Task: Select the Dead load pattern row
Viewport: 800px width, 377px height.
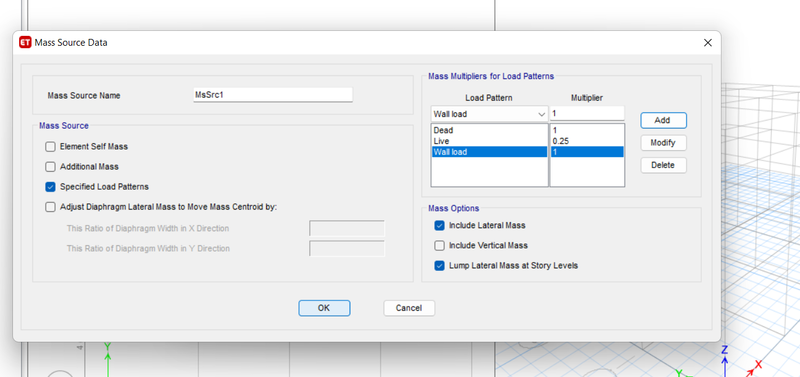Action: tap(489, 131)
